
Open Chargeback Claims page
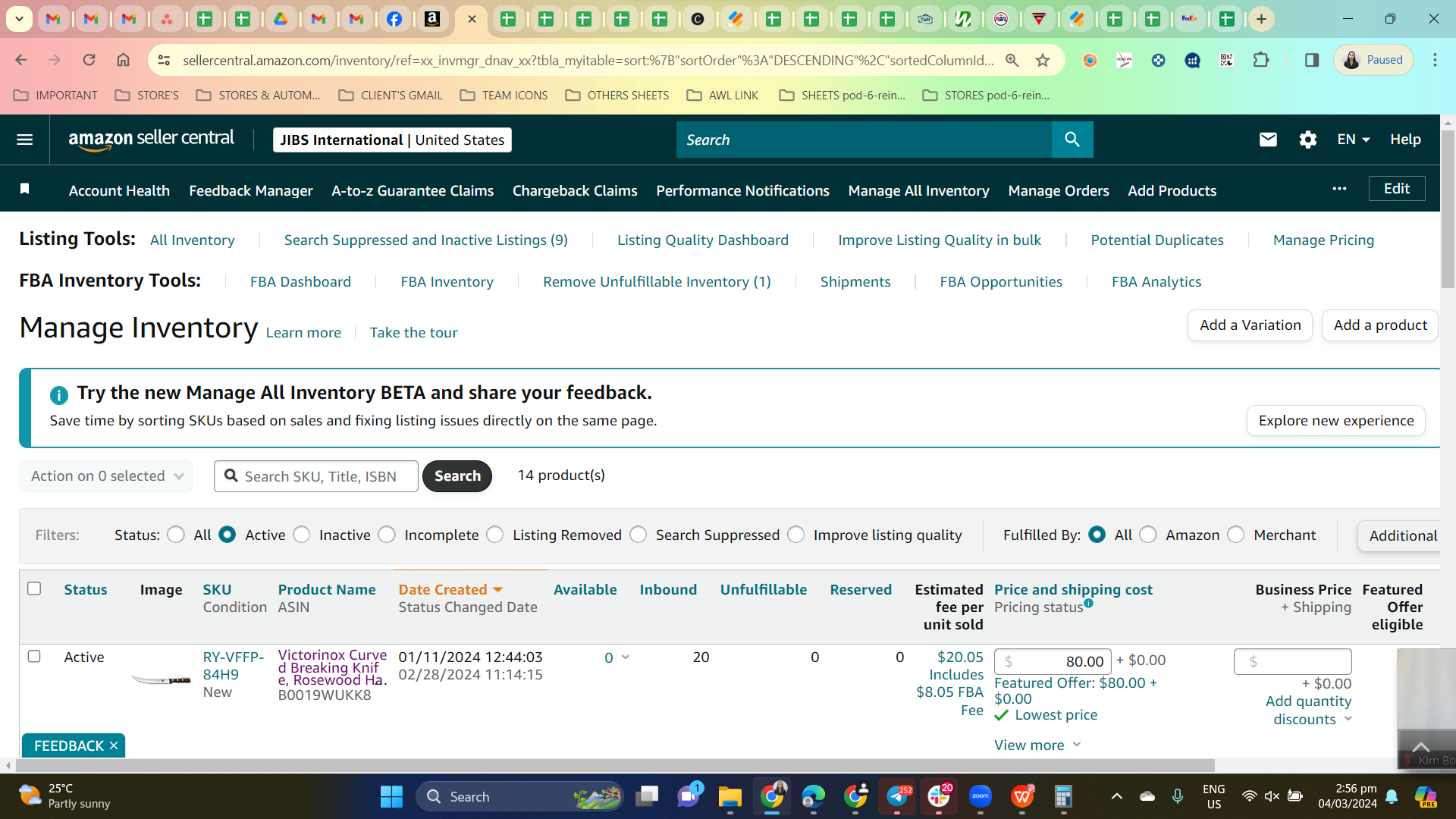pos(575,190)
